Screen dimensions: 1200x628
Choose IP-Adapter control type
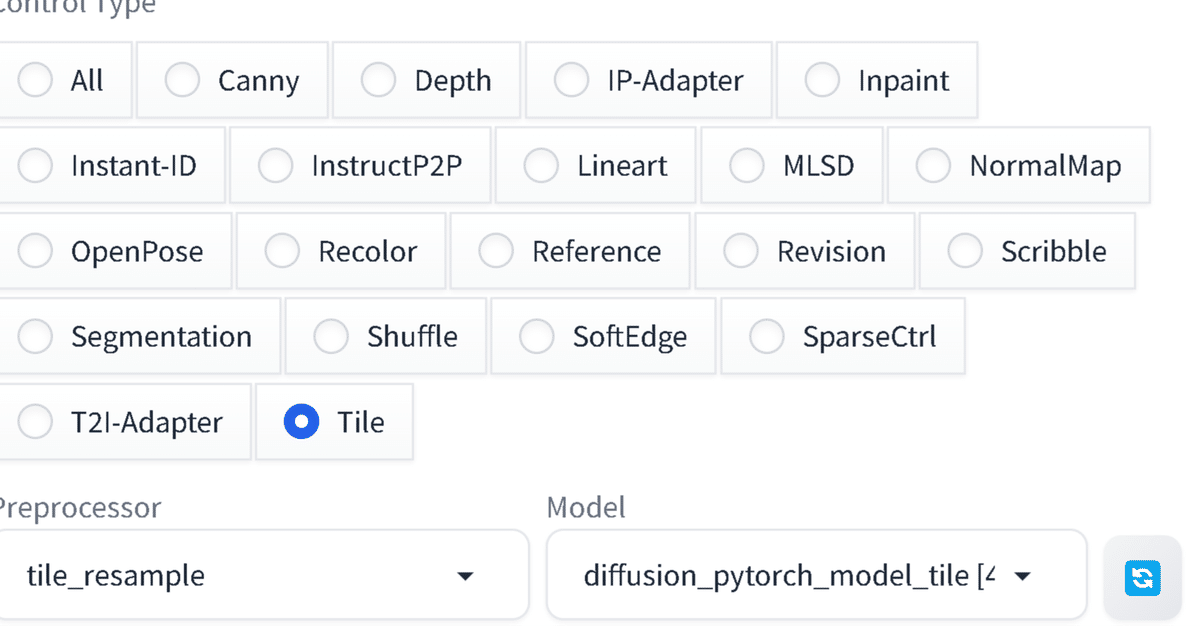[571, 80]
